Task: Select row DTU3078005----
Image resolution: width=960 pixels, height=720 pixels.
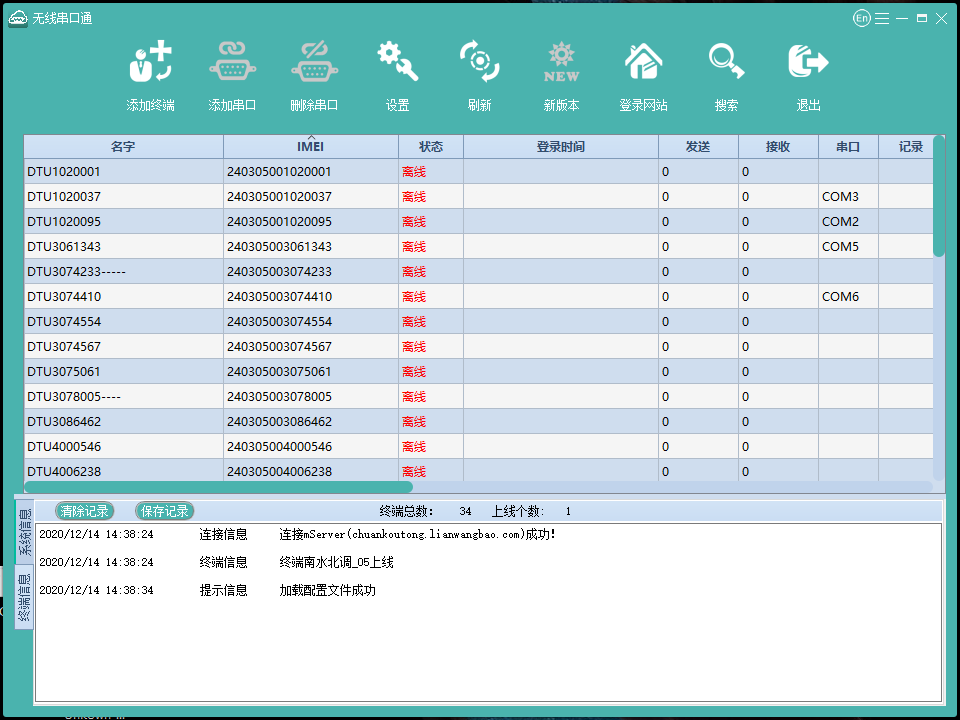Action: point(479,397)
